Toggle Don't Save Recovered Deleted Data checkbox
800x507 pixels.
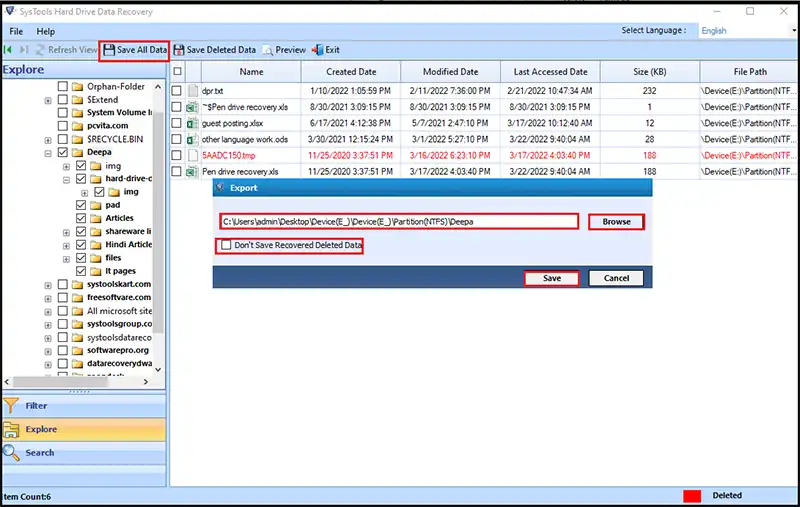(x=226, y=245)
